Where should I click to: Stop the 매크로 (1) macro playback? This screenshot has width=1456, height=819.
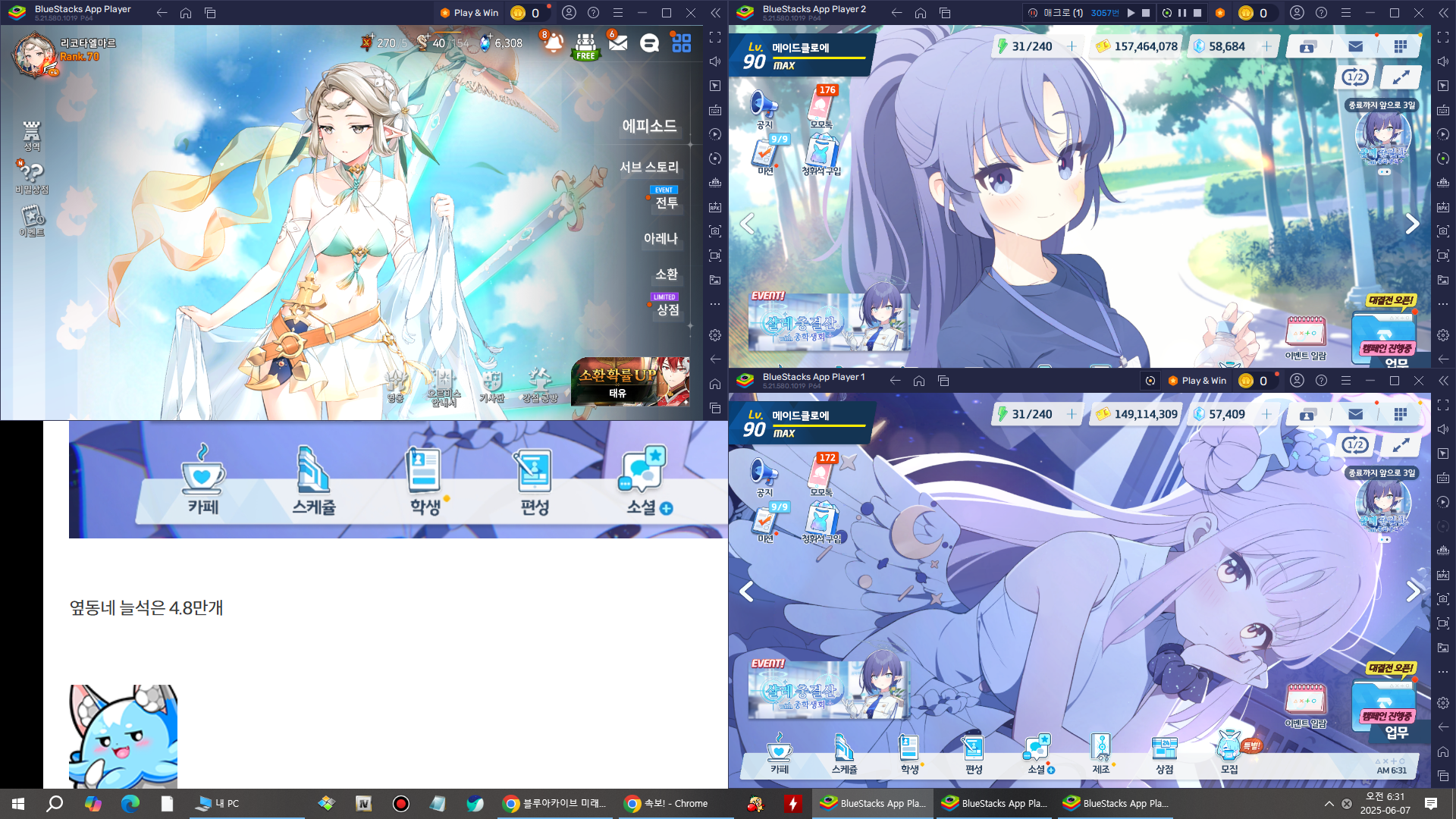[1146, 13]
